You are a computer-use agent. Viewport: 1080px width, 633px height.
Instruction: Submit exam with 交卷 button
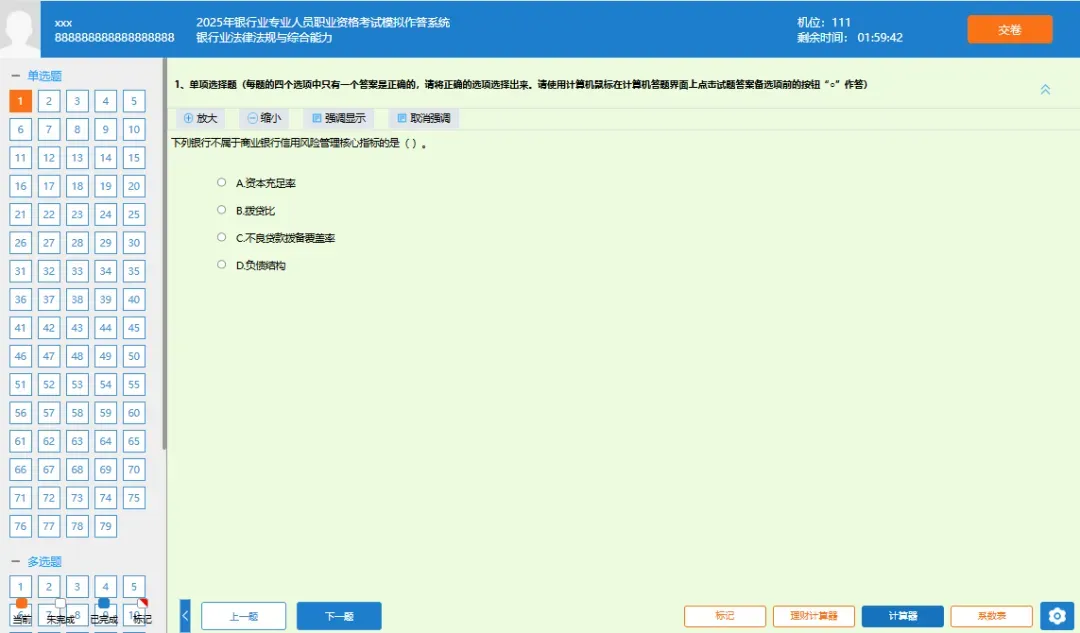[x=1010, y=30]
